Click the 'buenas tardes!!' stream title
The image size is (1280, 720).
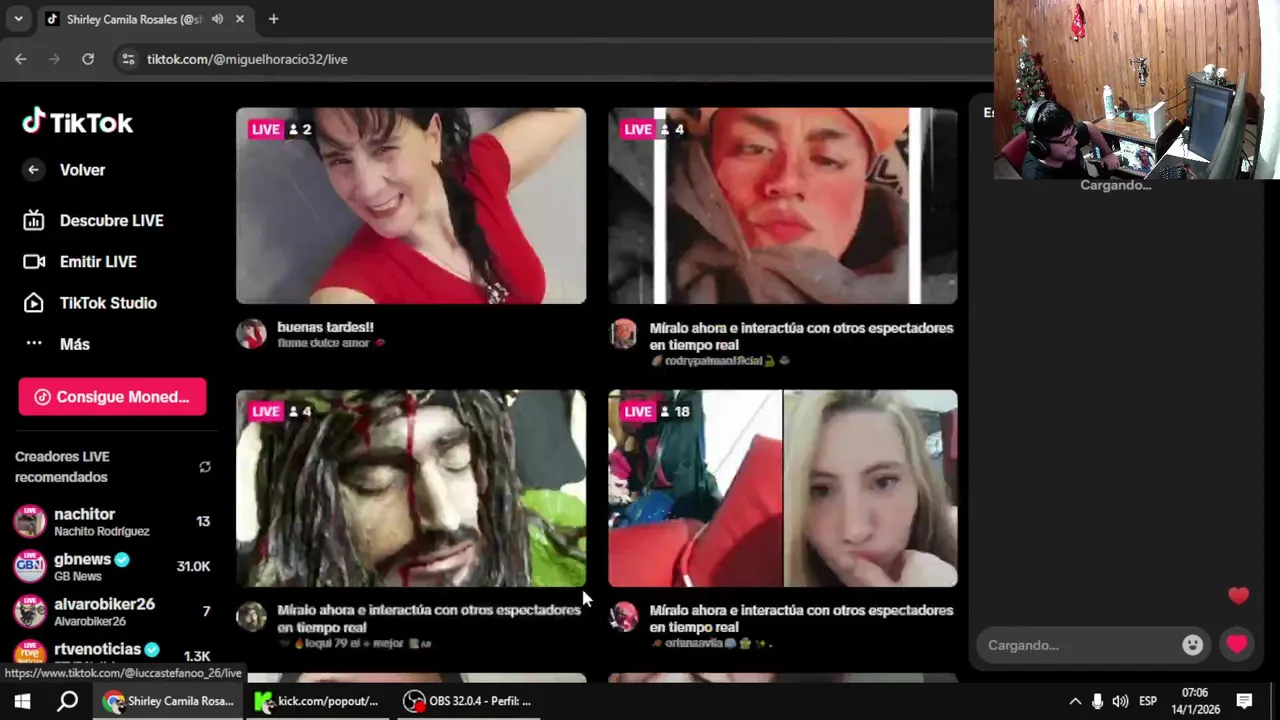pos(325,327)
